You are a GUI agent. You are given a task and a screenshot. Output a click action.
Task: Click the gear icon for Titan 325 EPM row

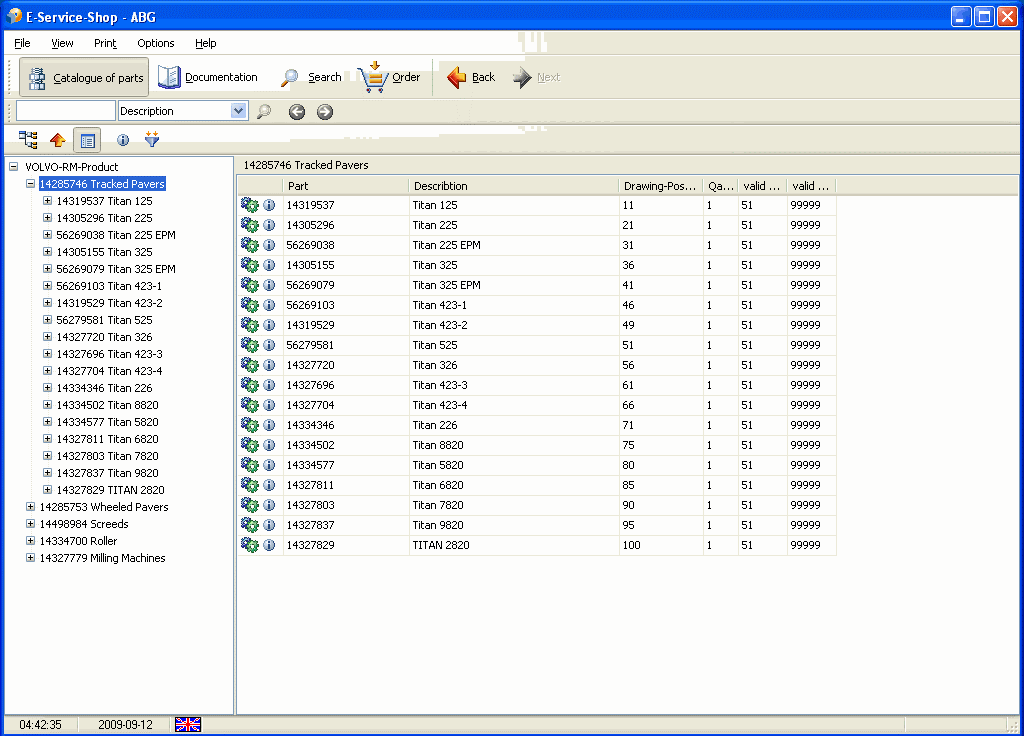pyautogui.click(x=249, y=285)
